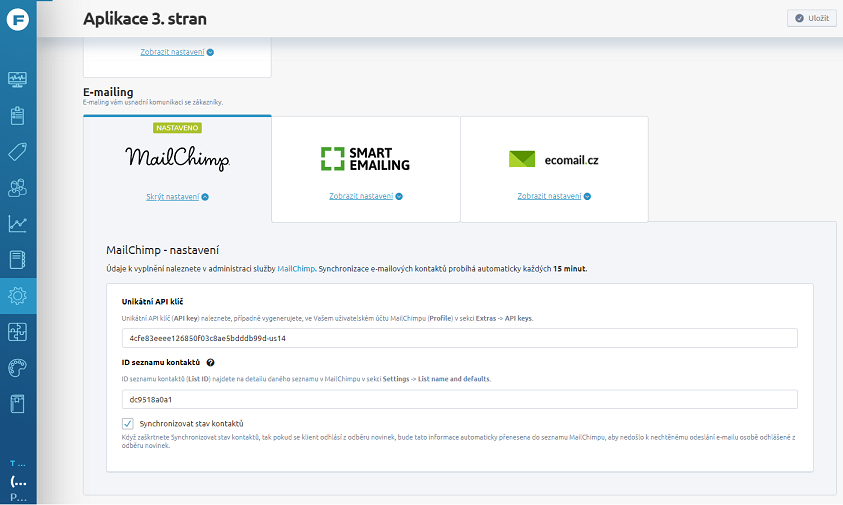Open the statistics line chart icon
Viewport: 843px width, 505px height.
click(18, 224)
